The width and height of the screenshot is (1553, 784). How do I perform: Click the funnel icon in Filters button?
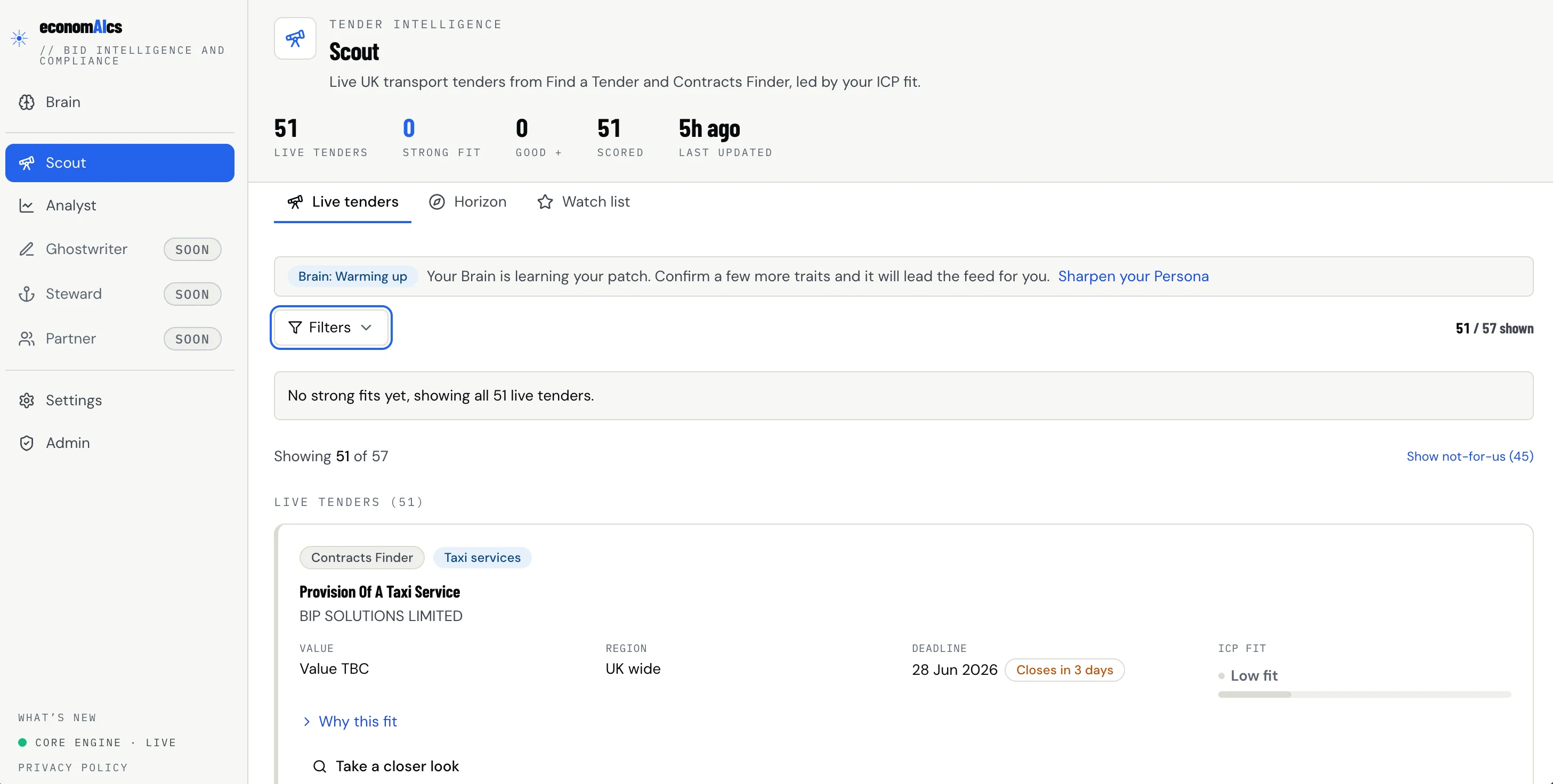[x=295, y=327]
